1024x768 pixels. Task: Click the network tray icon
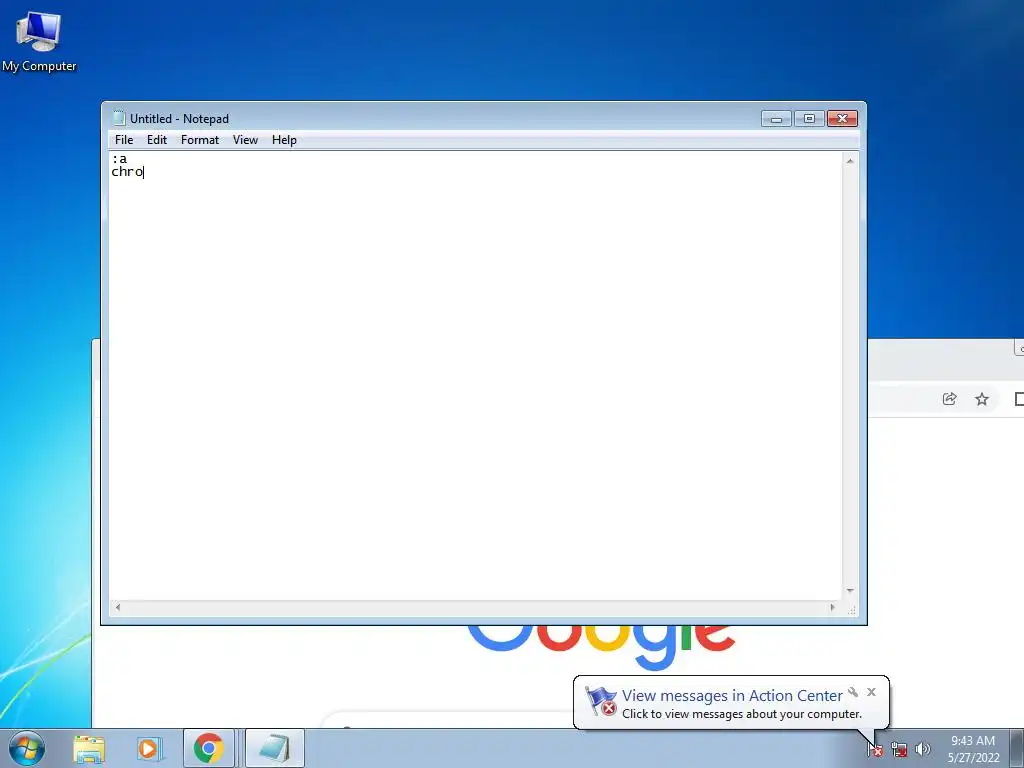(x=899, y=750)
